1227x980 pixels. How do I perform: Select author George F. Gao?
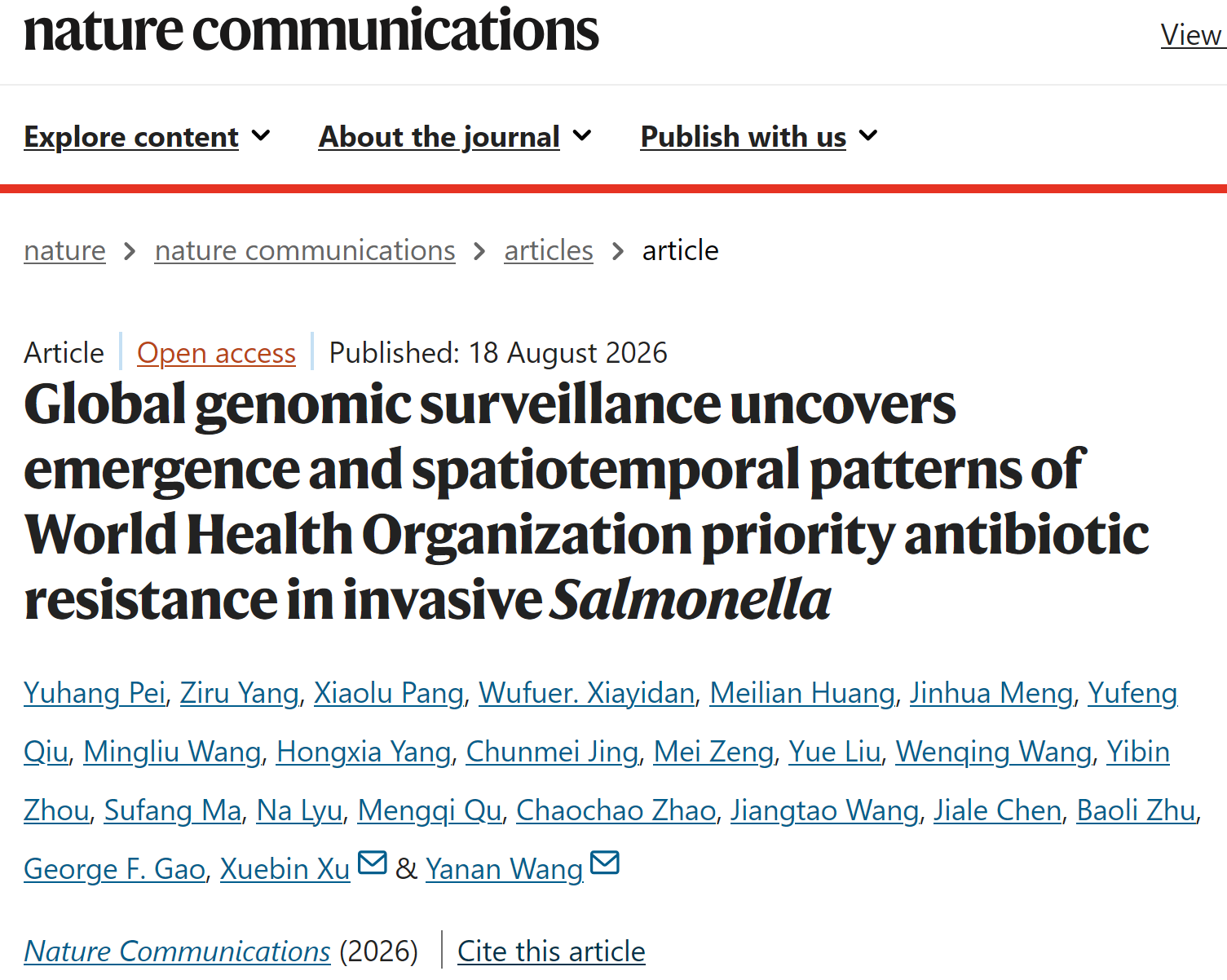coord(114,869)
